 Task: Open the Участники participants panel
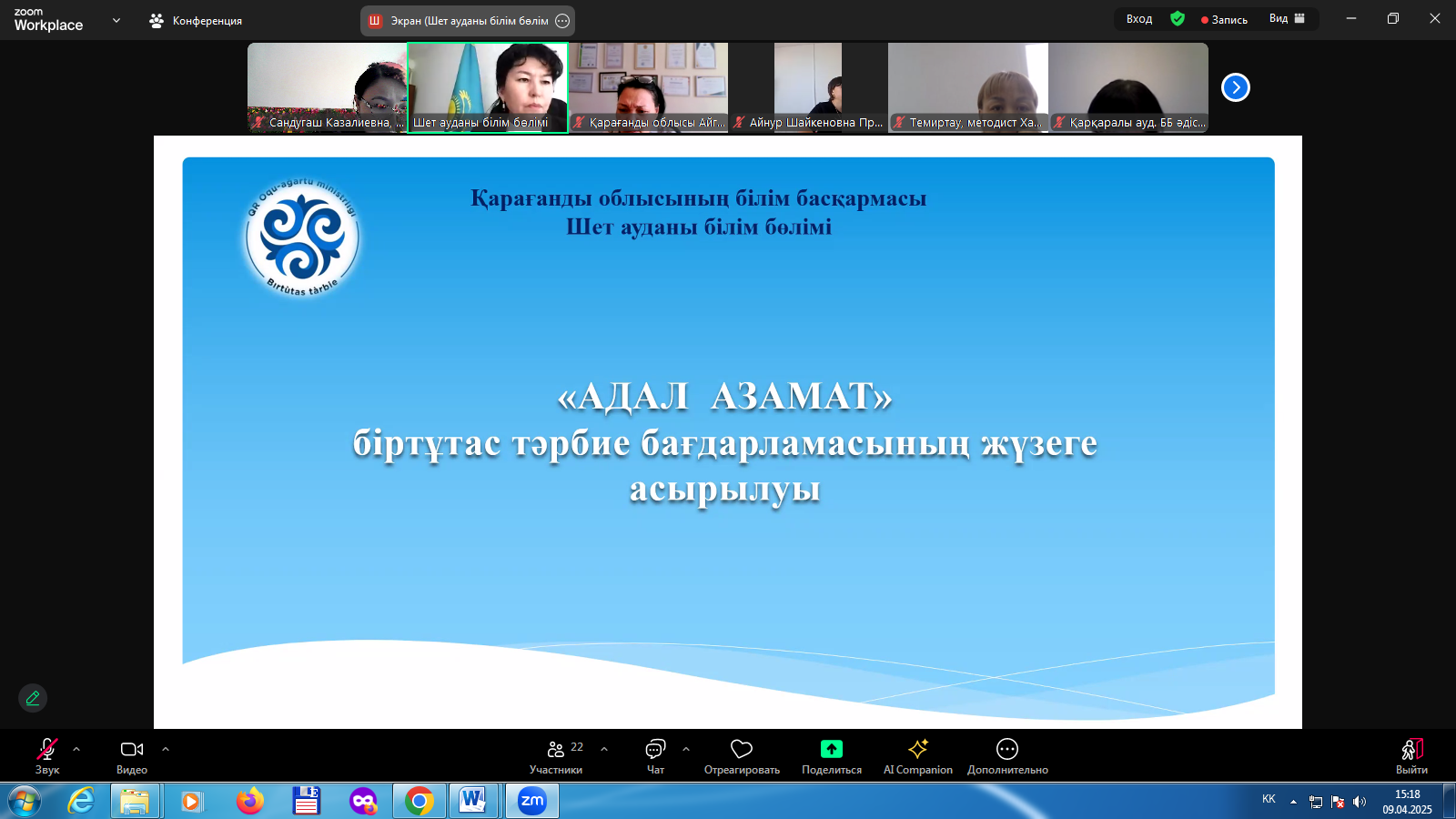pos(556,755)
